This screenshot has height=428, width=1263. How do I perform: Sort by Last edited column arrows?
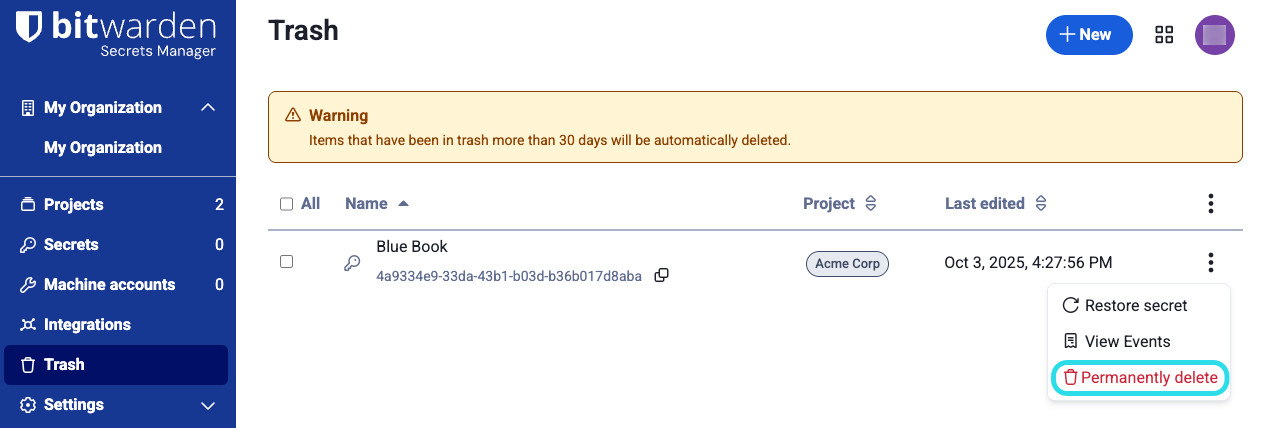coord(1040,204)
